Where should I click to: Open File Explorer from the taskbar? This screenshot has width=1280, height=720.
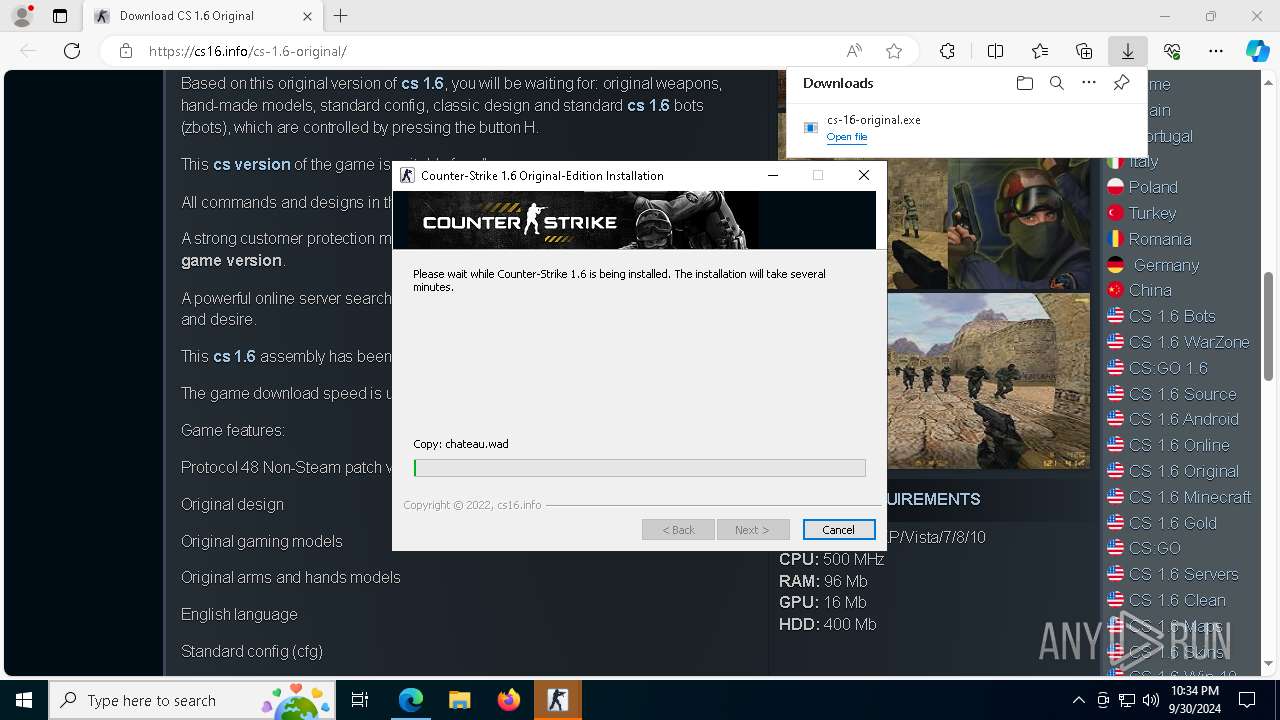[459, 700]
